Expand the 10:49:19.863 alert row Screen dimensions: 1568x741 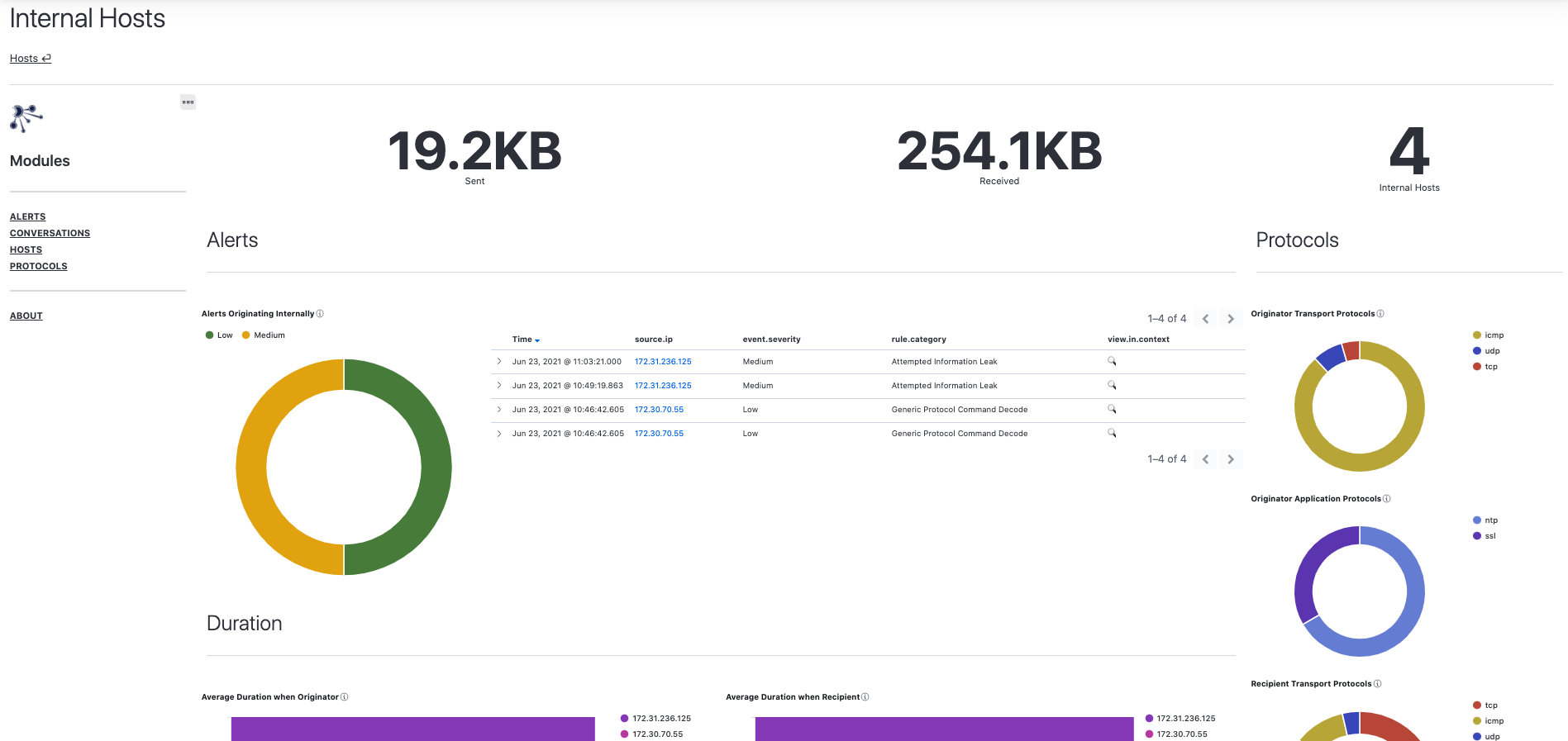click(x=499, y=386)
